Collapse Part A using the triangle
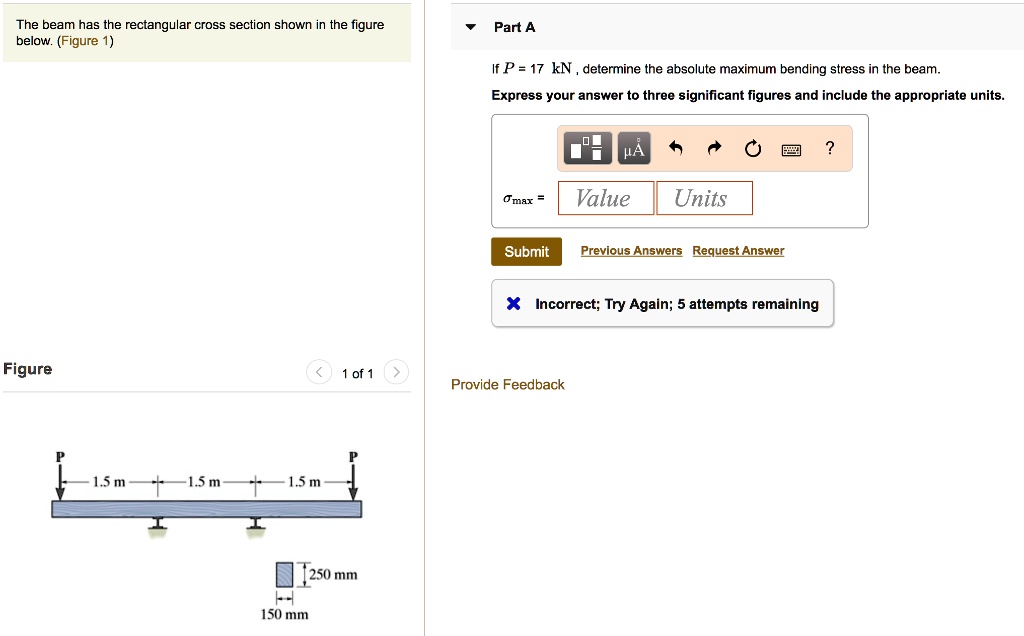This screenshot has width=1024, height=636. (470, 27)
